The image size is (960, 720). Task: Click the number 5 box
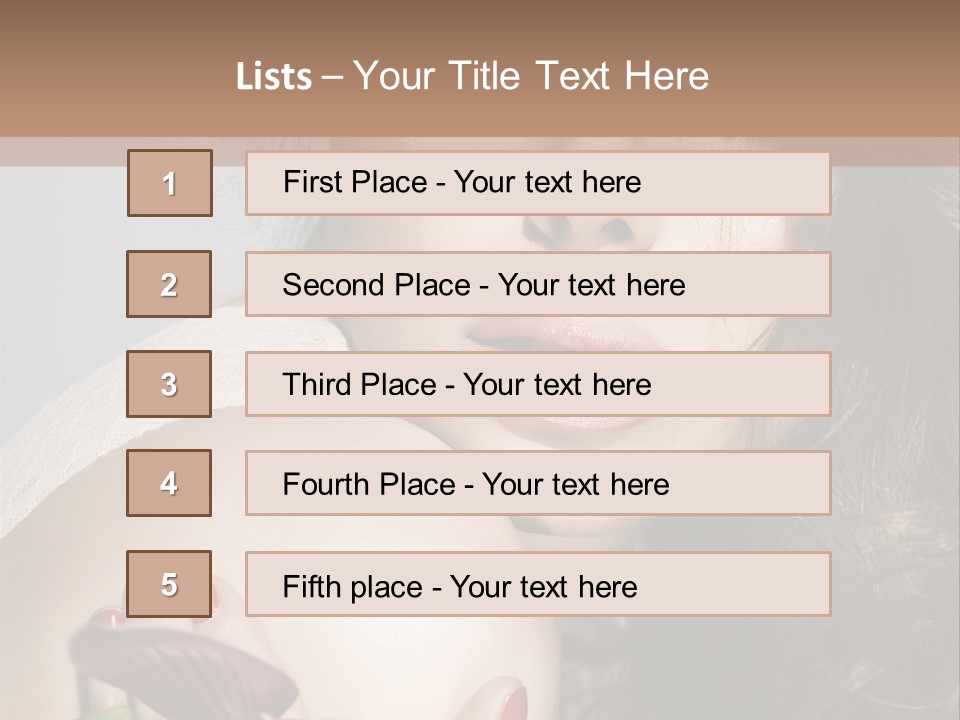(169, 584)
